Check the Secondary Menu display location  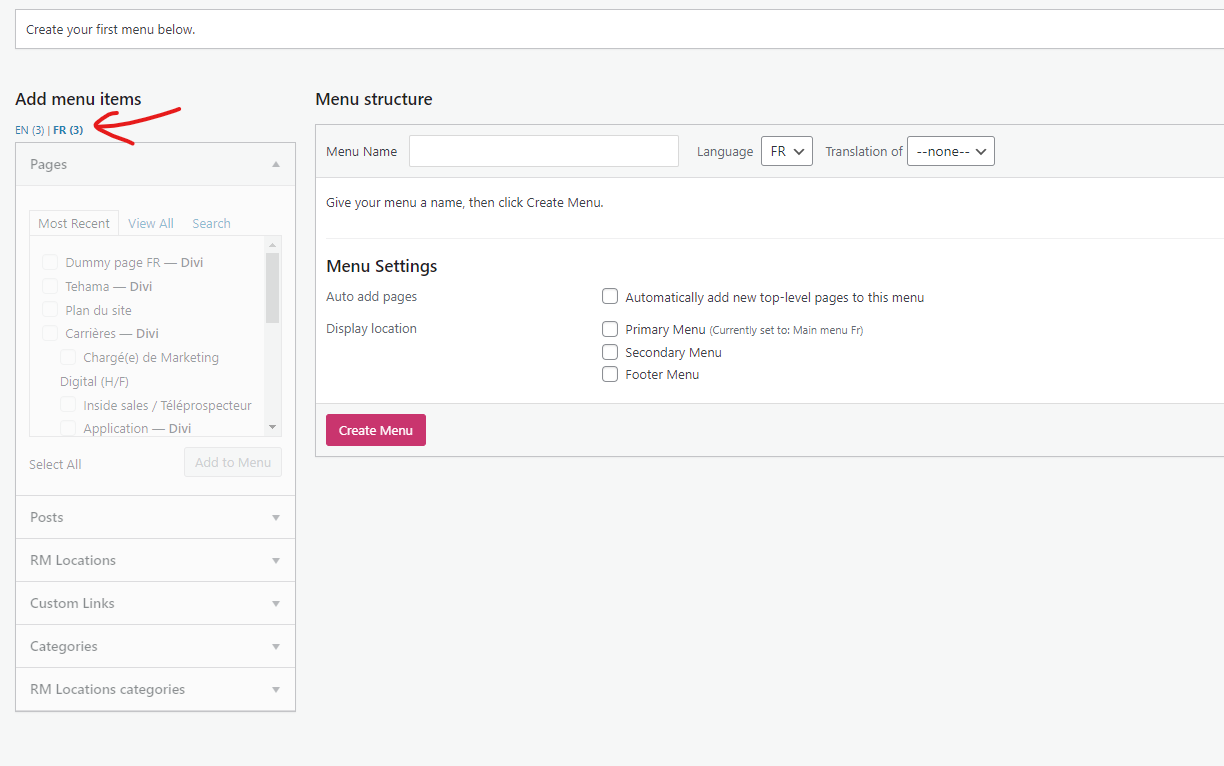[610, 352]
